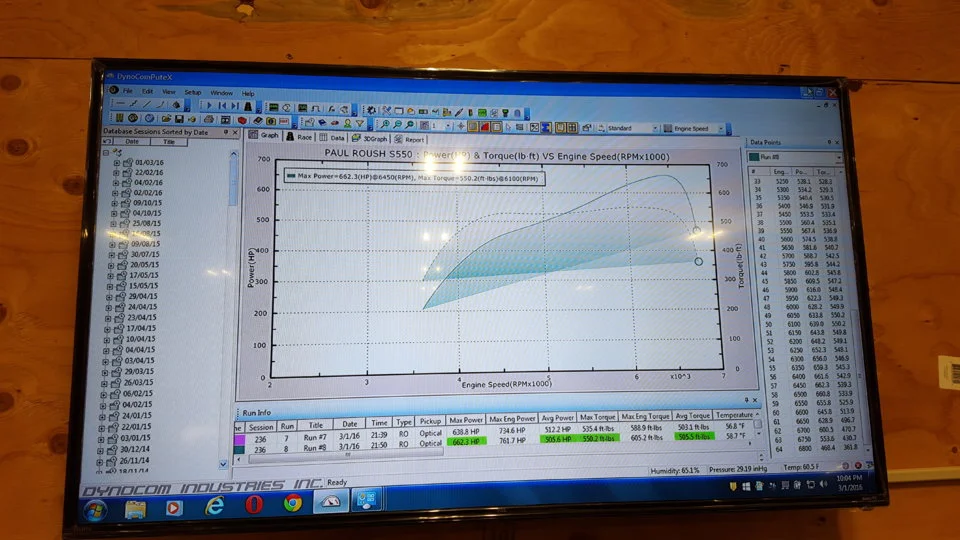Click the Avg Torque column header
Viewport: 960px width, 540px height.
(692, 416)
